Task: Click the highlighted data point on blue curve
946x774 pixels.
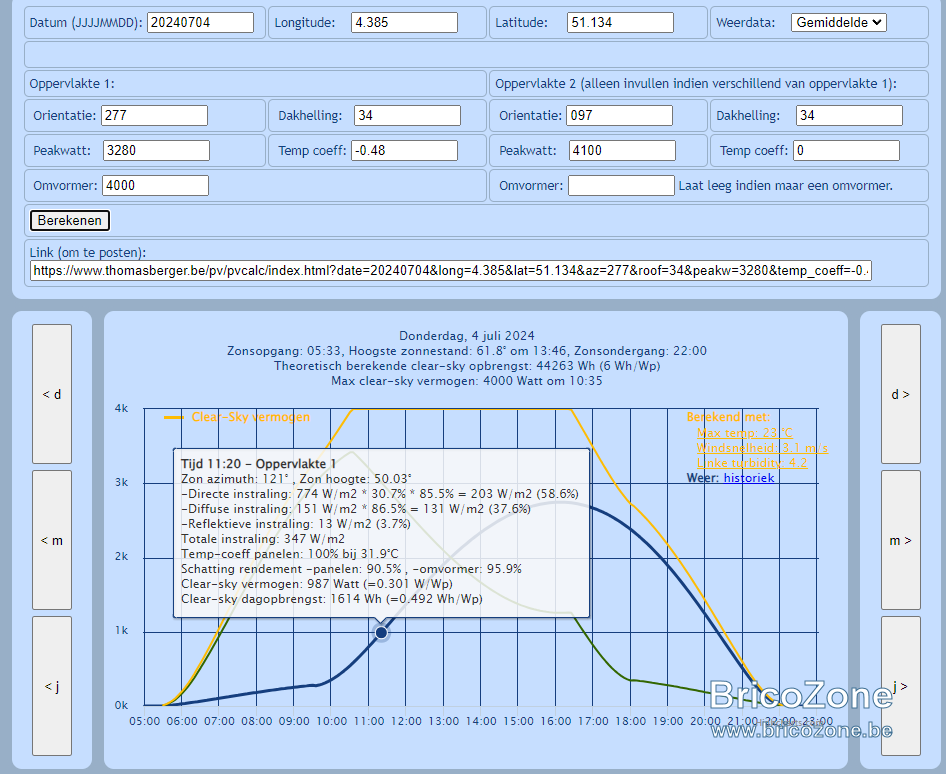Action: (381, 632)
